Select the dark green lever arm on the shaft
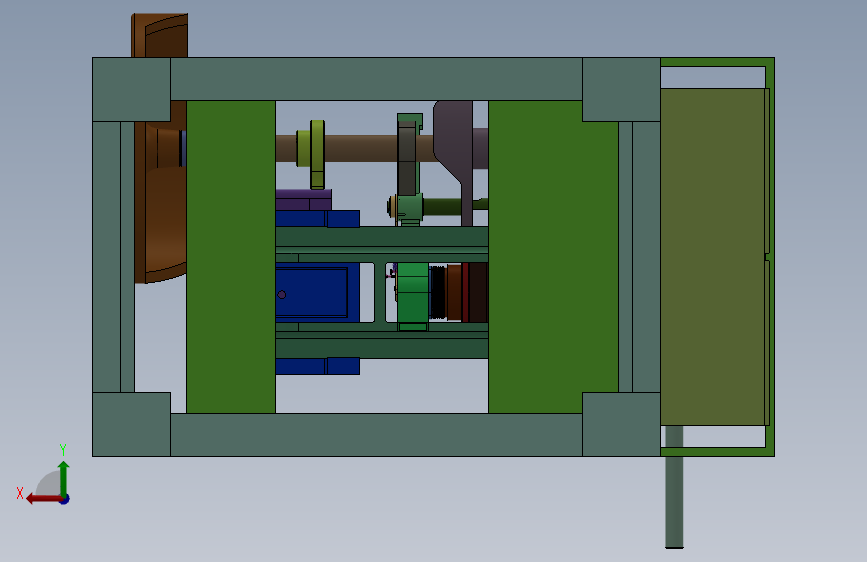 coord(408,158)
